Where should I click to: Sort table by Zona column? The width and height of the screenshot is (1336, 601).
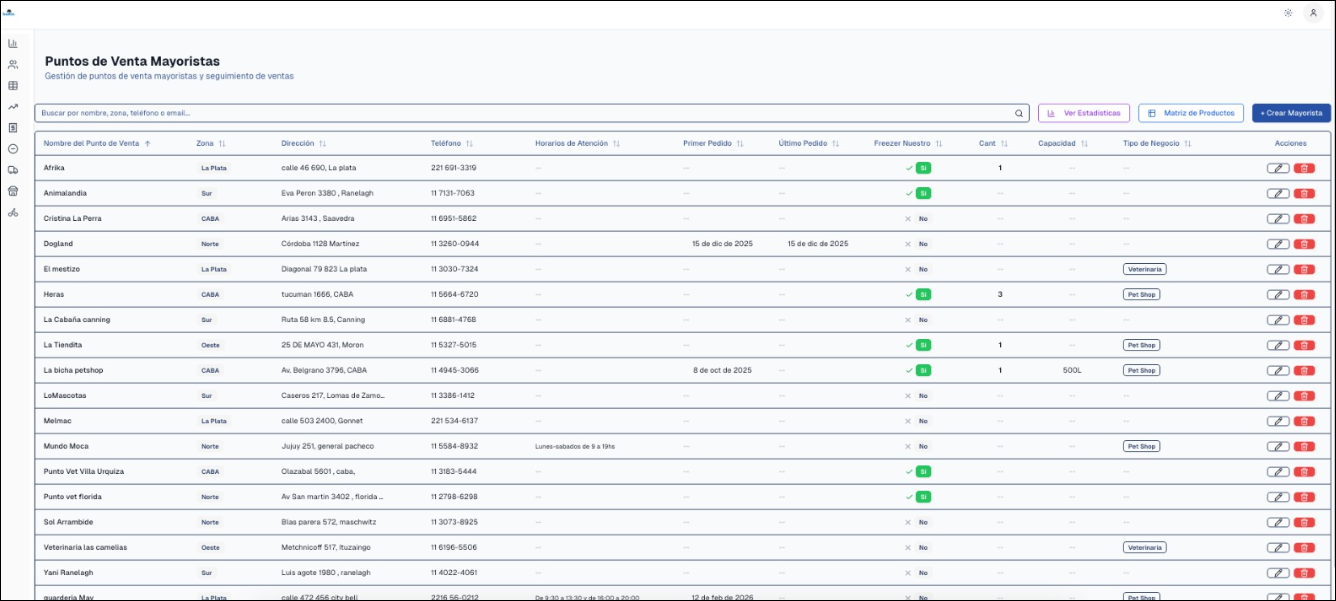point(211,144)
